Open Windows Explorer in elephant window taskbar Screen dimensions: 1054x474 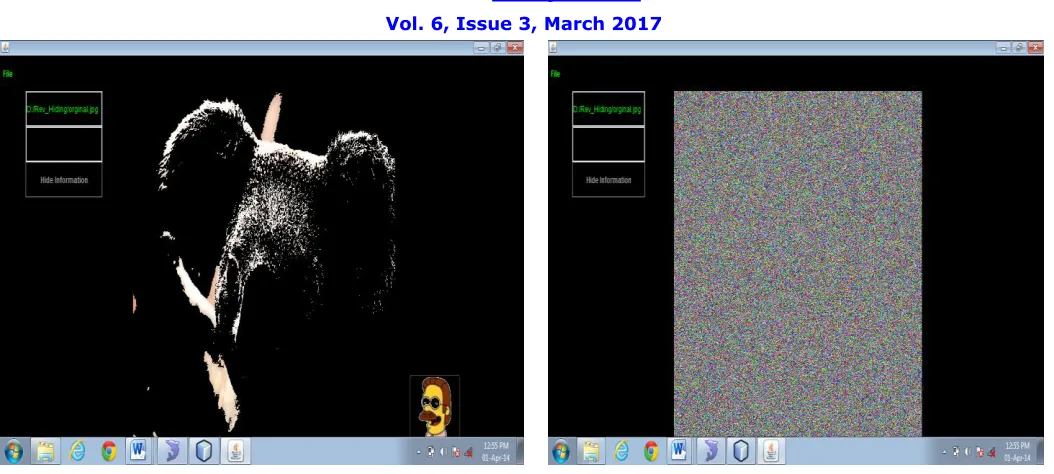[46, 451]
